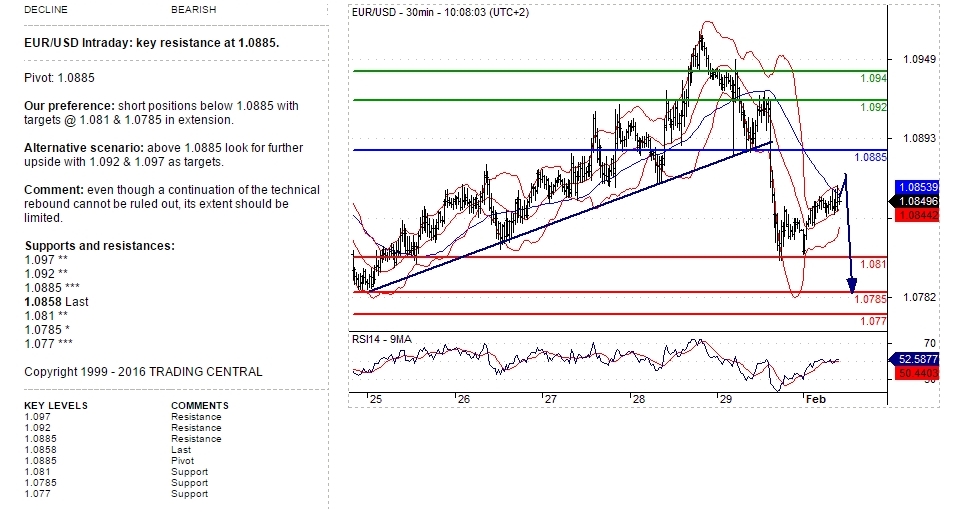Click the red 1.081 level label on chart
Screen dimensions: 958x525
click(872, 264)
